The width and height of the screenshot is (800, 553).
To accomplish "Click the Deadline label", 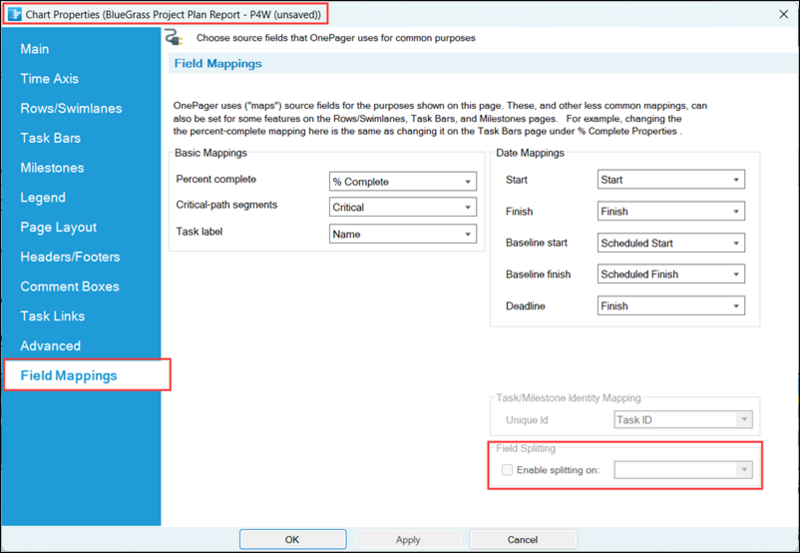I will click(526, 306).
